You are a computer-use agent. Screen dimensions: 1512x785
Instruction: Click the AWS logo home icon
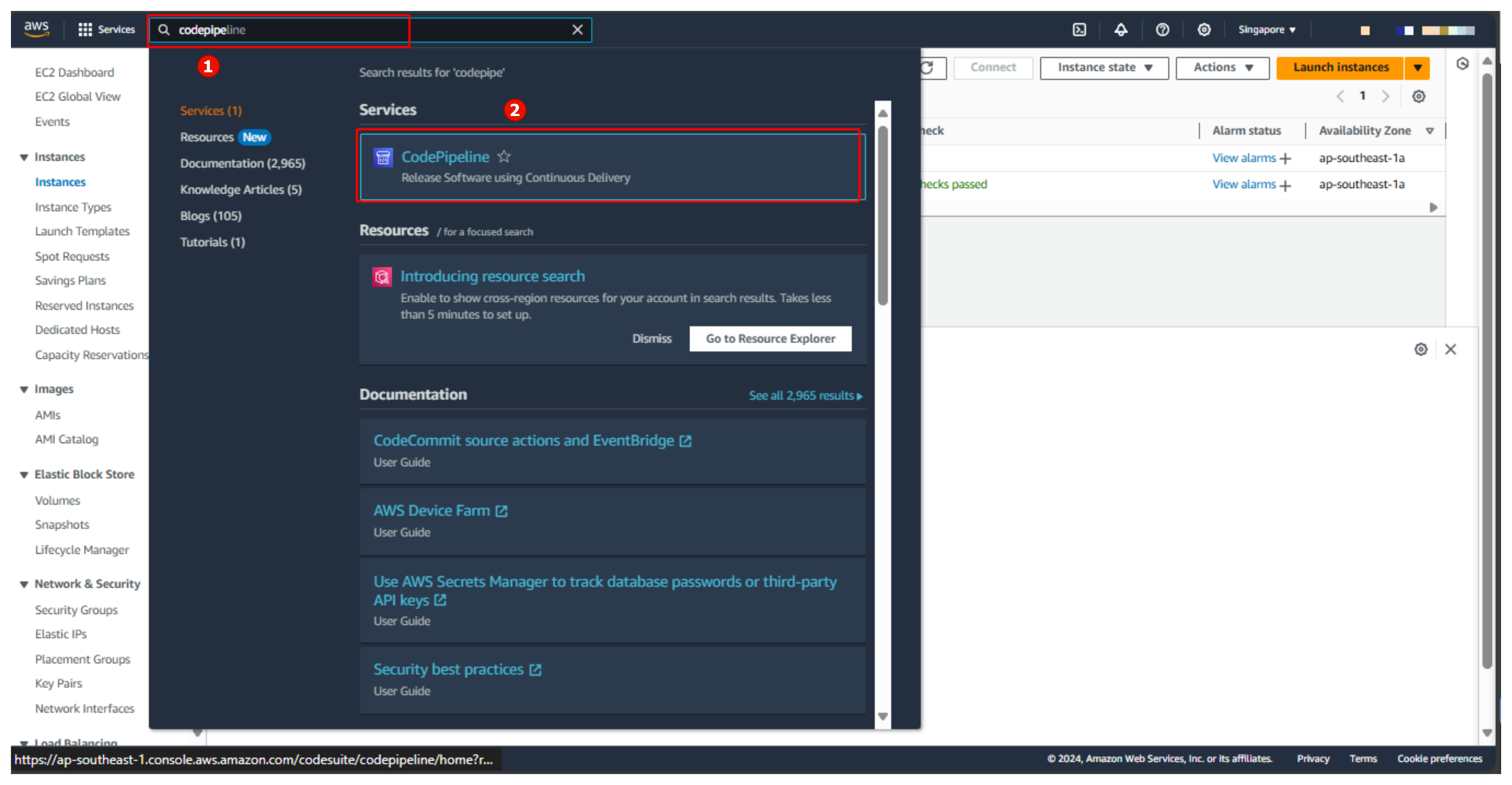click(36, 29)
